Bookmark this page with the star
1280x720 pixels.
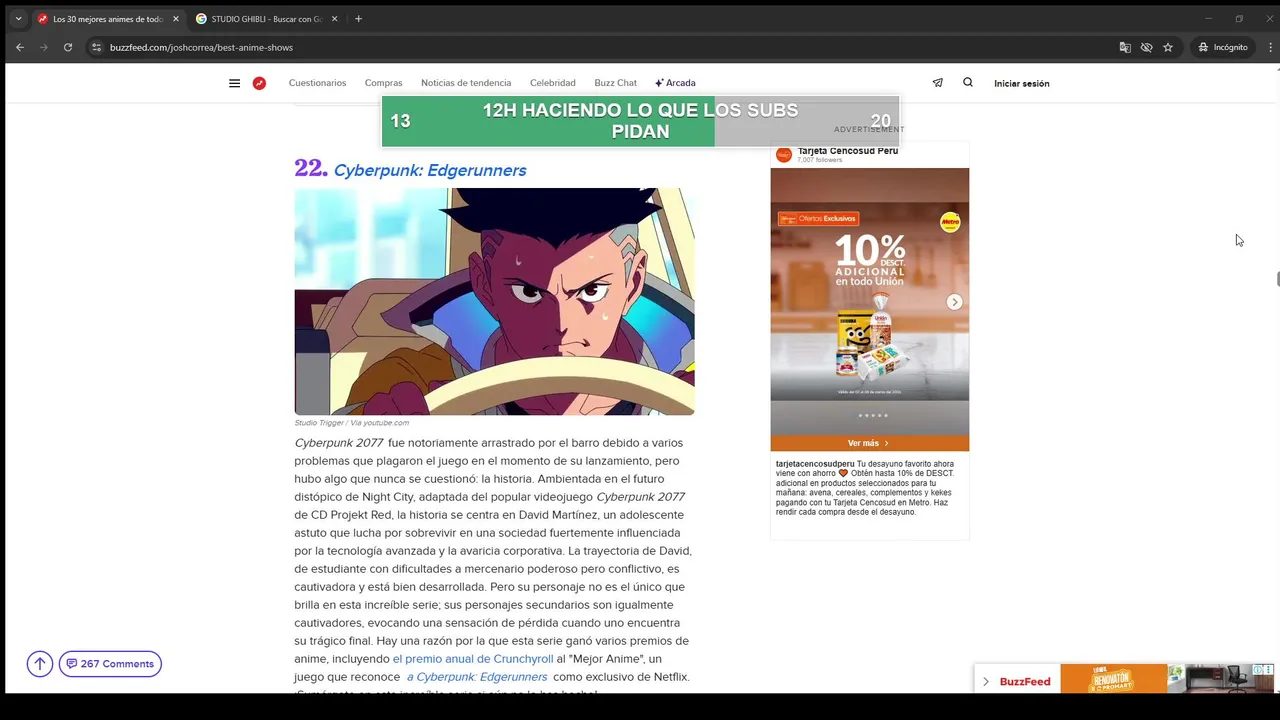click(x=1168, y=47)
